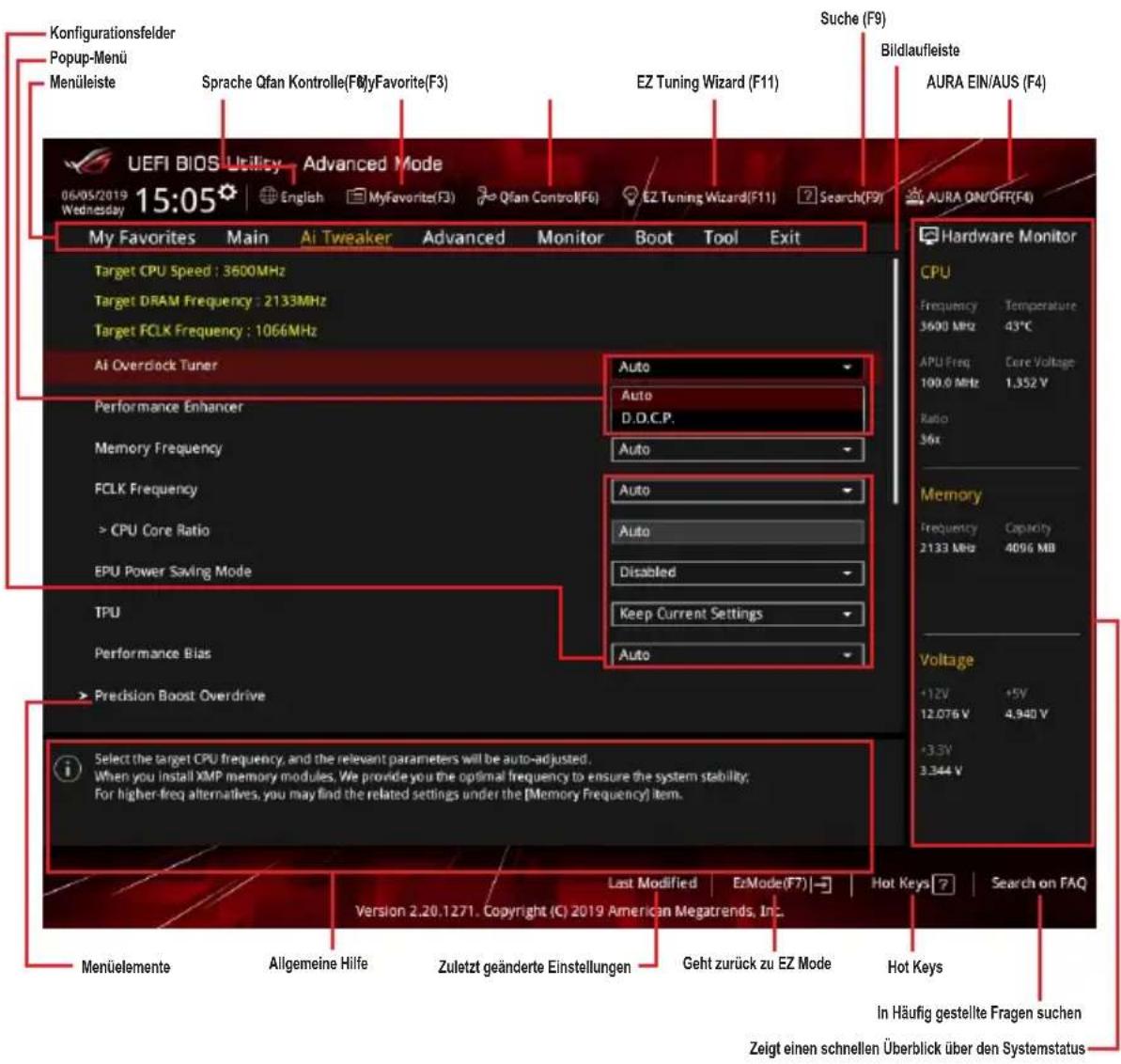Image resolution: width=1121 pixels, height=1064 pixels.
Task: Show the Hot Keys list
Action: point(911,884)
